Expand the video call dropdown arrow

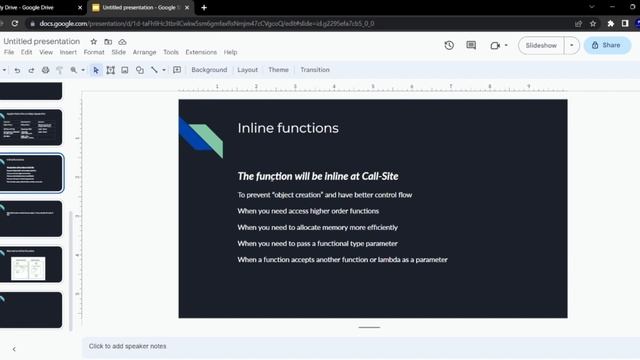pos(506,45)
